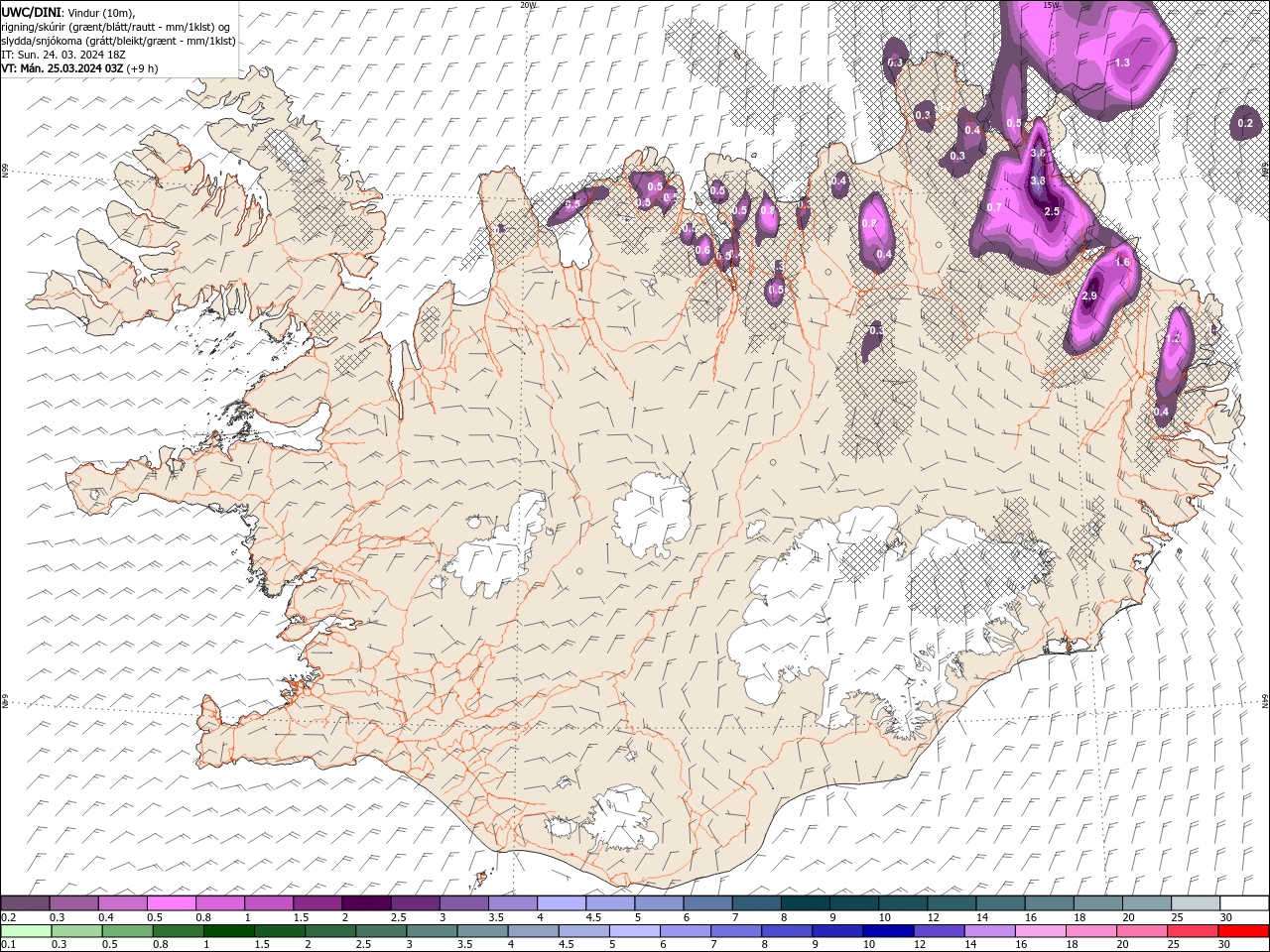Click the lavender 4 mm swatch in top legend row

(562, 903)
